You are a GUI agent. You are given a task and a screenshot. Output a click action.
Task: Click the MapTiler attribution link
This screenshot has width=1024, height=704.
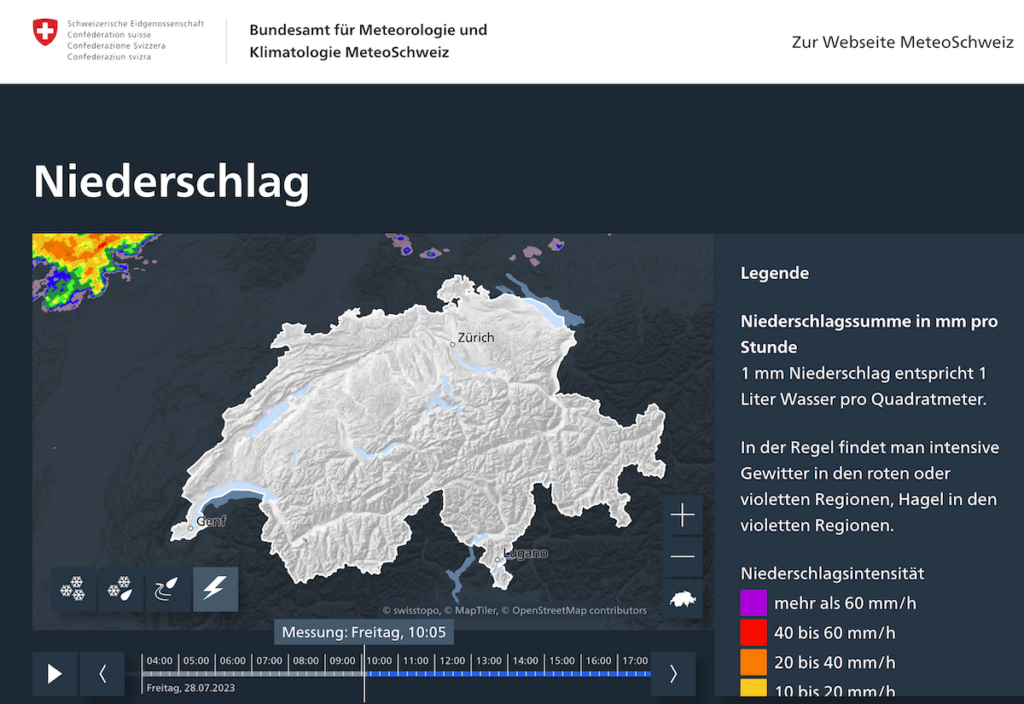[470, 610]
